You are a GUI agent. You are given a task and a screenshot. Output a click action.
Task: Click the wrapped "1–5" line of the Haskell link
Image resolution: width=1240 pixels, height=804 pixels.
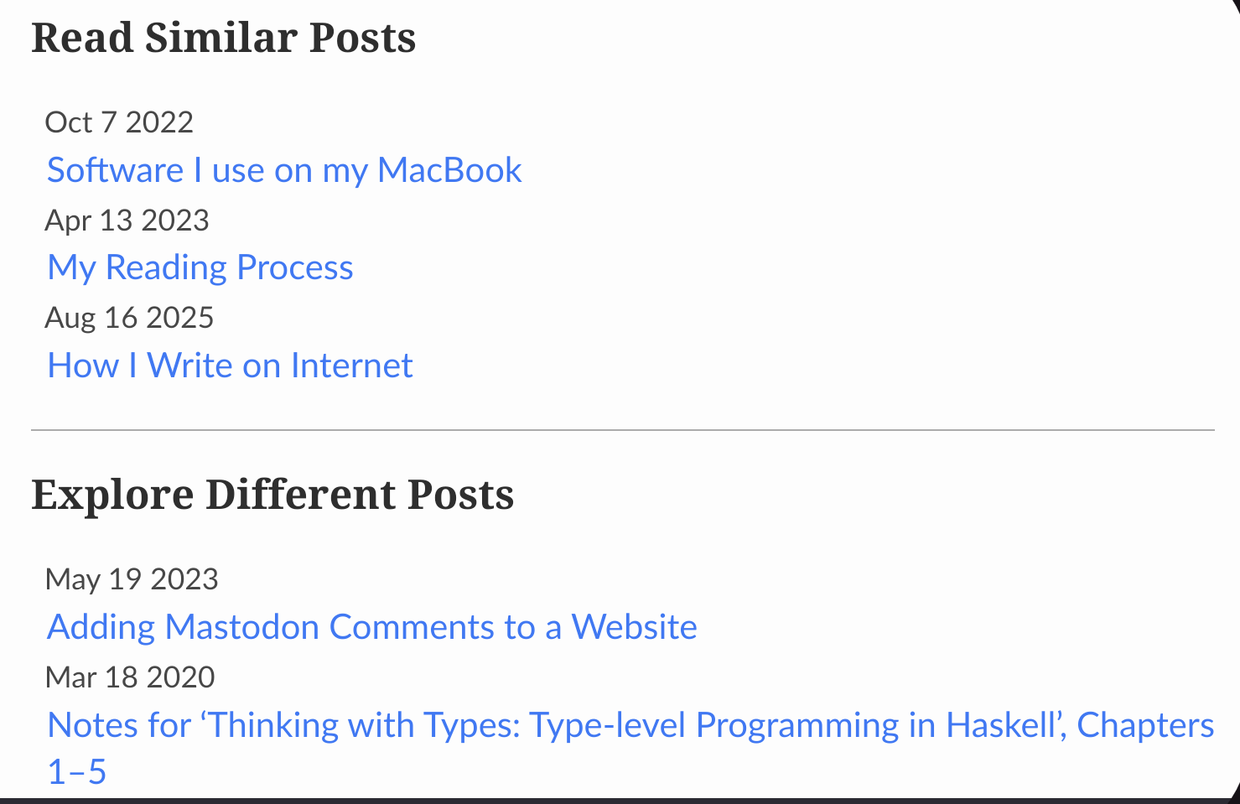77,772
